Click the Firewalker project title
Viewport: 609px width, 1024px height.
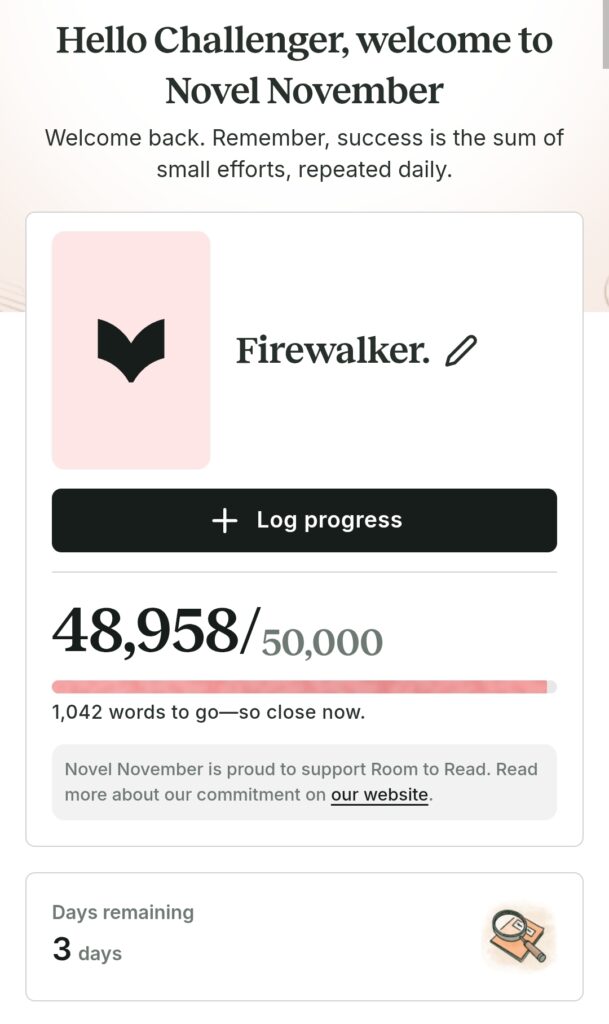332,352
